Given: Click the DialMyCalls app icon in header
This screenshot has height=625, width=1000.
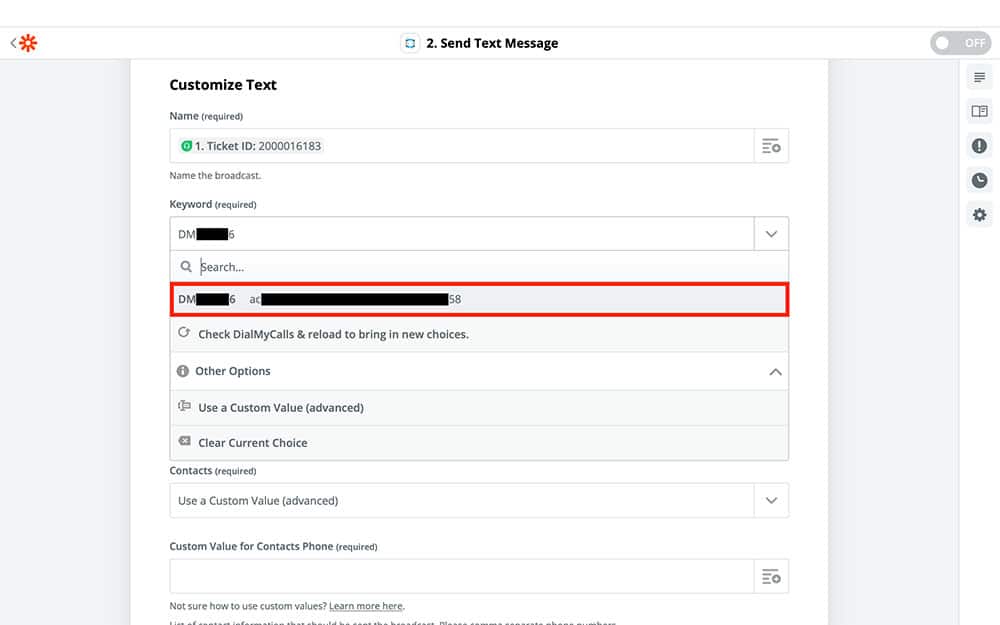Looking at the screenshot, I should click(409, 43).
